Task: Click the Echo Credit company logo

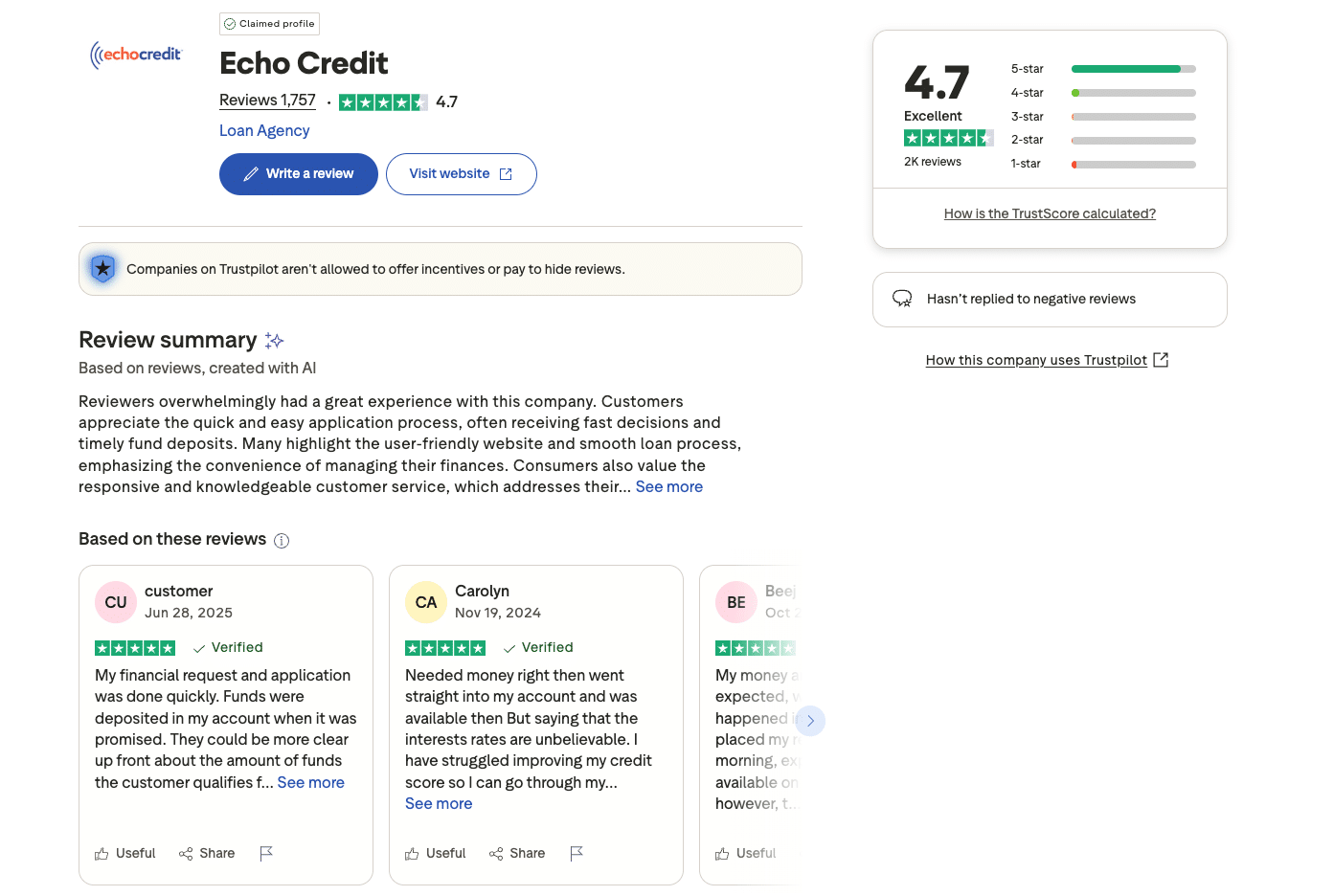Action: pyautogui.click(x=135, y=56)
